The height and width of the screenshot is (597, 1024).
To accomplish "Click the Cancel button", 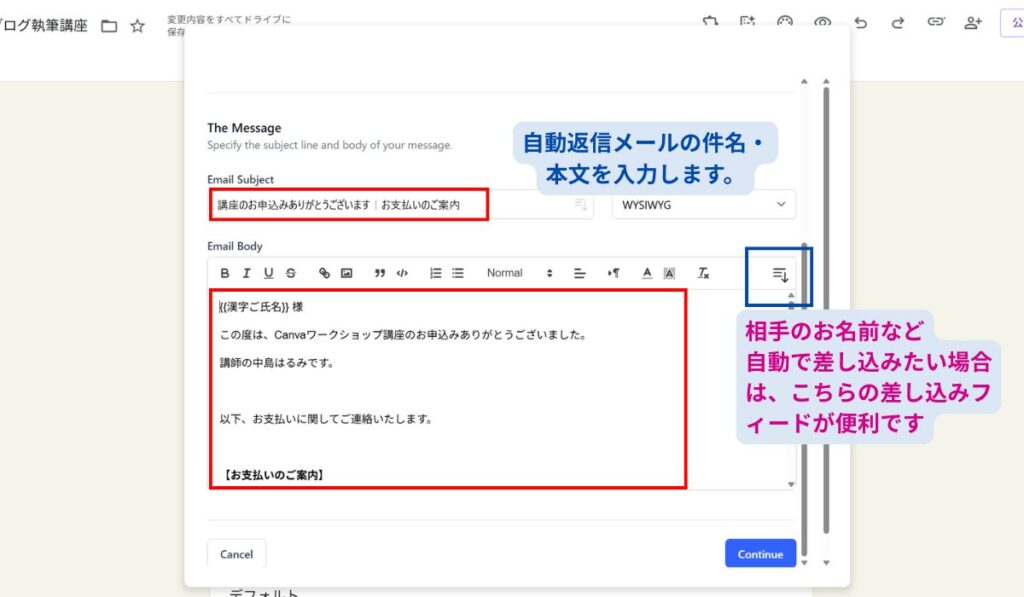I will [x=237, y=554].
